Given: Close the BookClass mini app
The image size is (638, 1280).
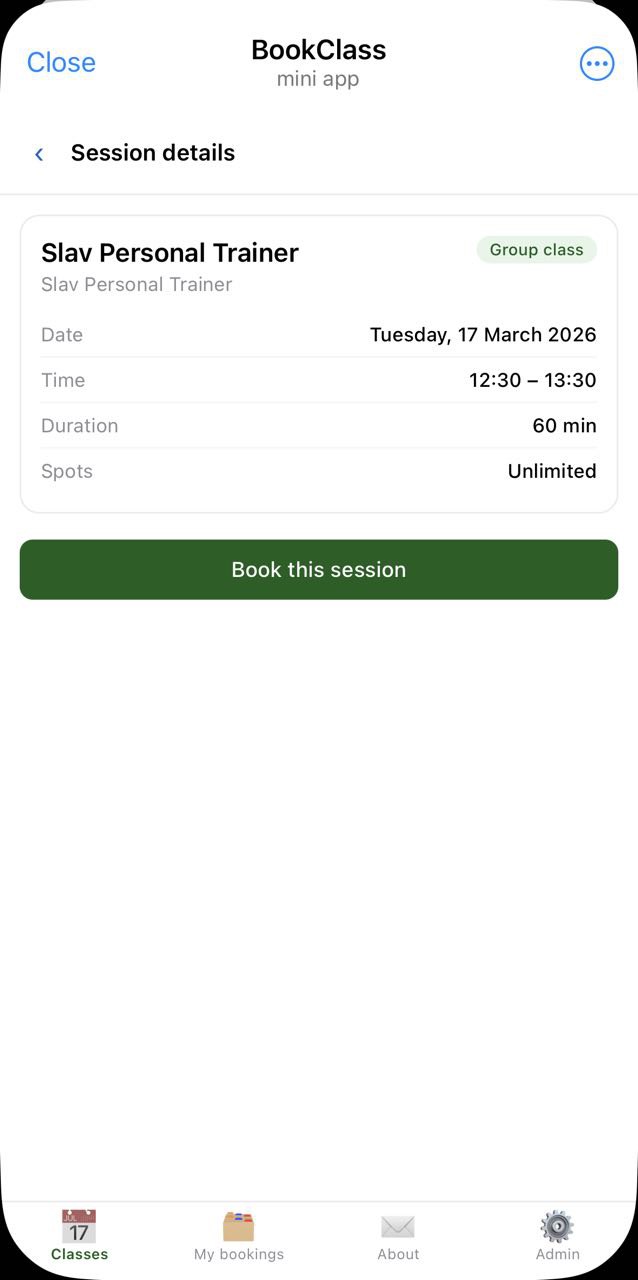Looking at the screenshot, I should coord(61,63).
